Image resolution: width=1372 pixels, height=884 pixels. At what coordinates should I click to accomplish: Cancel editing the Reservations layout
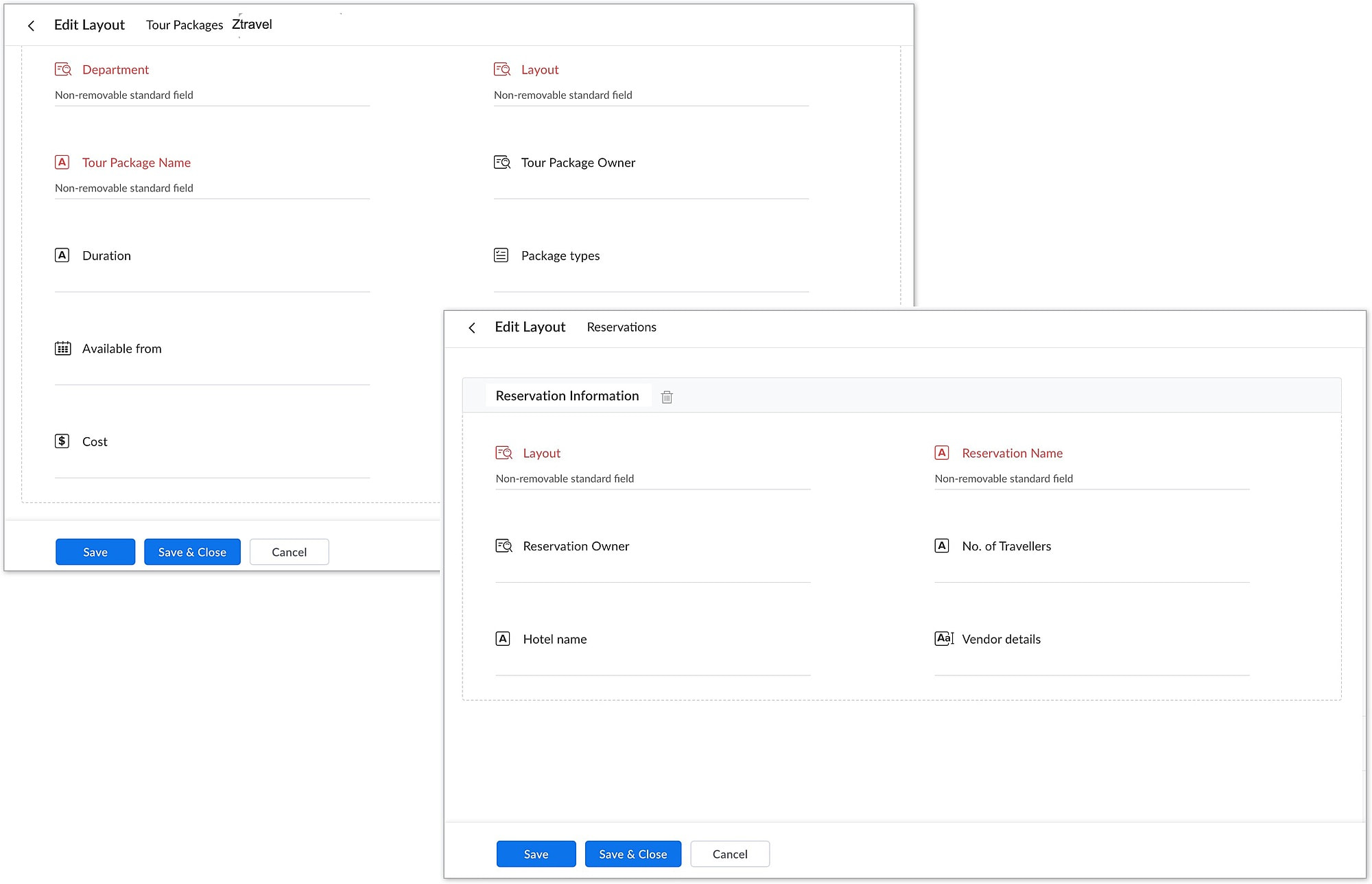[x=729, y=854]
